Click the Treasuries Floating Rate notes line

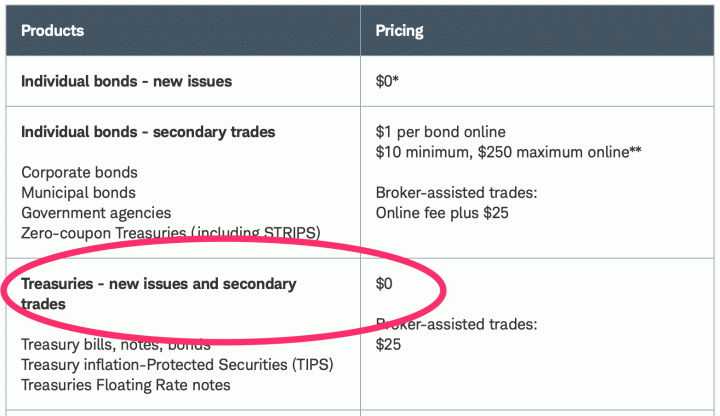[x=125, y=385]
